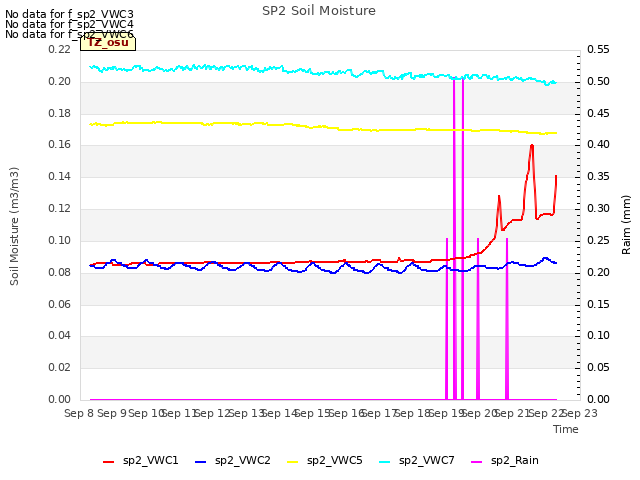Click the 0.10 left axis tick label
Image resolution: width=640 pixels, height=480 pixels.
click(x=60, y=240)
